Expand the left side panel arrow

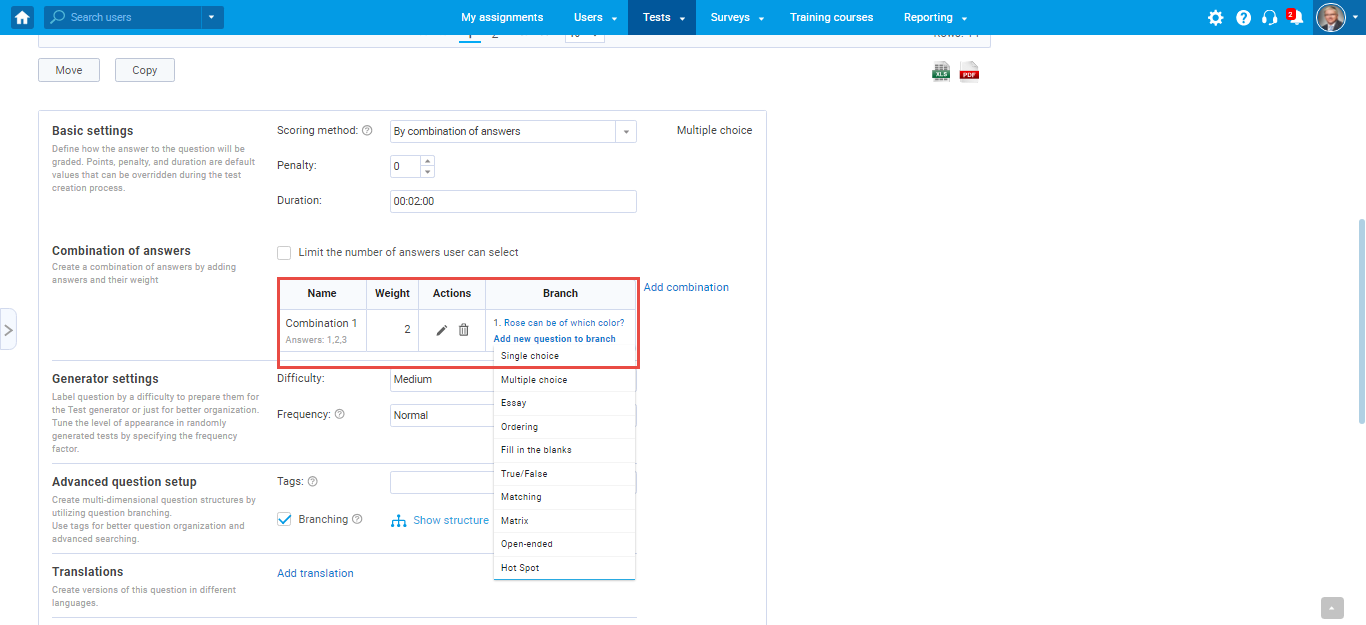[x=8, y=329]
